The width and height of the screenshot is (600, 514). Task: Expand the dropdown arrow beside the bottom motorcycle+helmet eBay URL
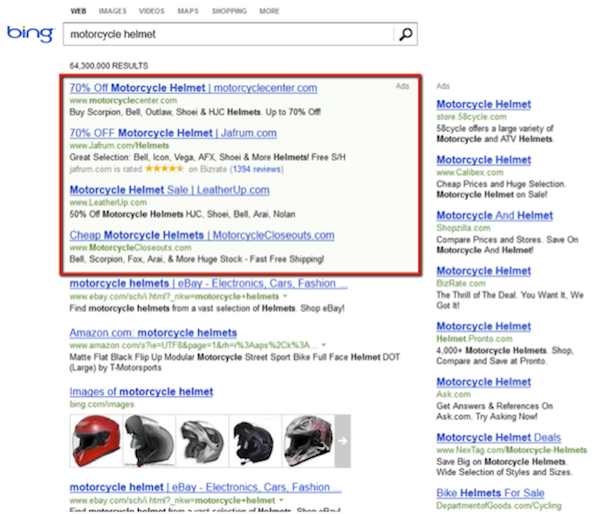tap(281, 500)
